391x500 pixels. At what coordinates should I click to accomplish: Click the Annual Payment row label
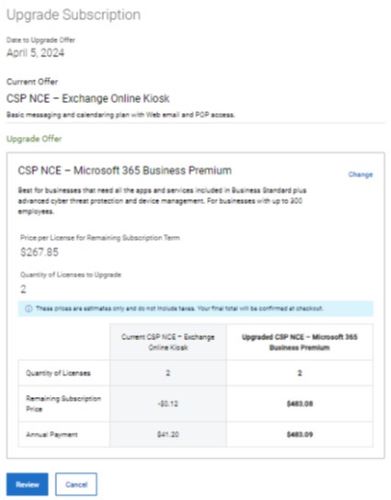tap(52, 435)
